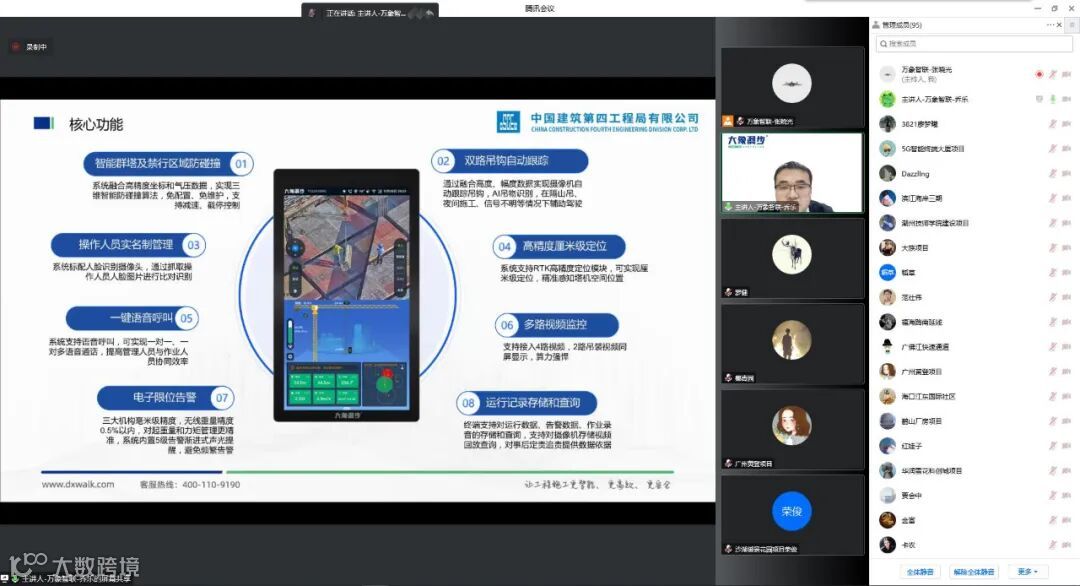This screenshot has height=586, width=1080.
Task: Select video tile of 万象智联-张晓光
Action: click(792, 87)
